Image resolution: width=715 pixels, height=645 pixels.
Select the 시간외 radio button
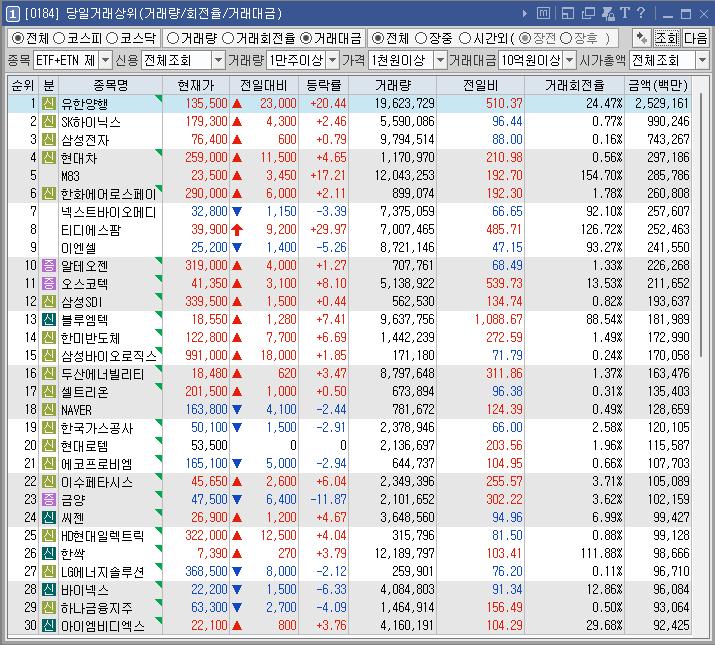point(465,38)
